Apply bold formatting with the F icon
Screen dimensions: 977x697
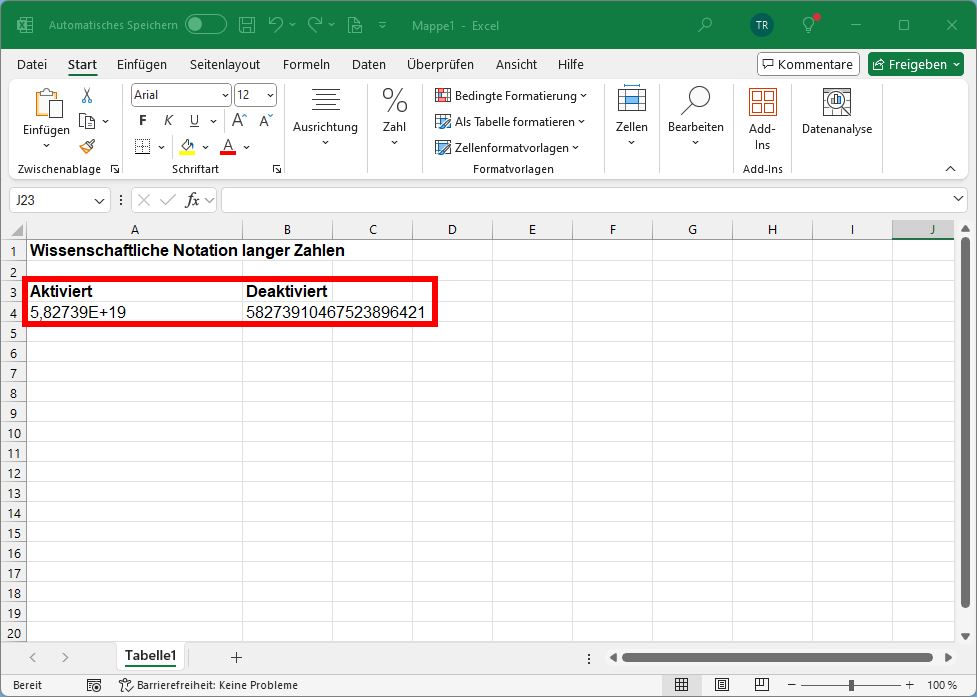click(x=144, y=120)
